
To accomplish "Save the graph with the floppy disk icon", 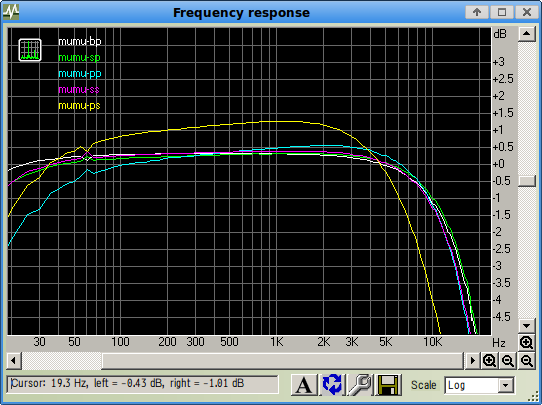I will 388,385.
